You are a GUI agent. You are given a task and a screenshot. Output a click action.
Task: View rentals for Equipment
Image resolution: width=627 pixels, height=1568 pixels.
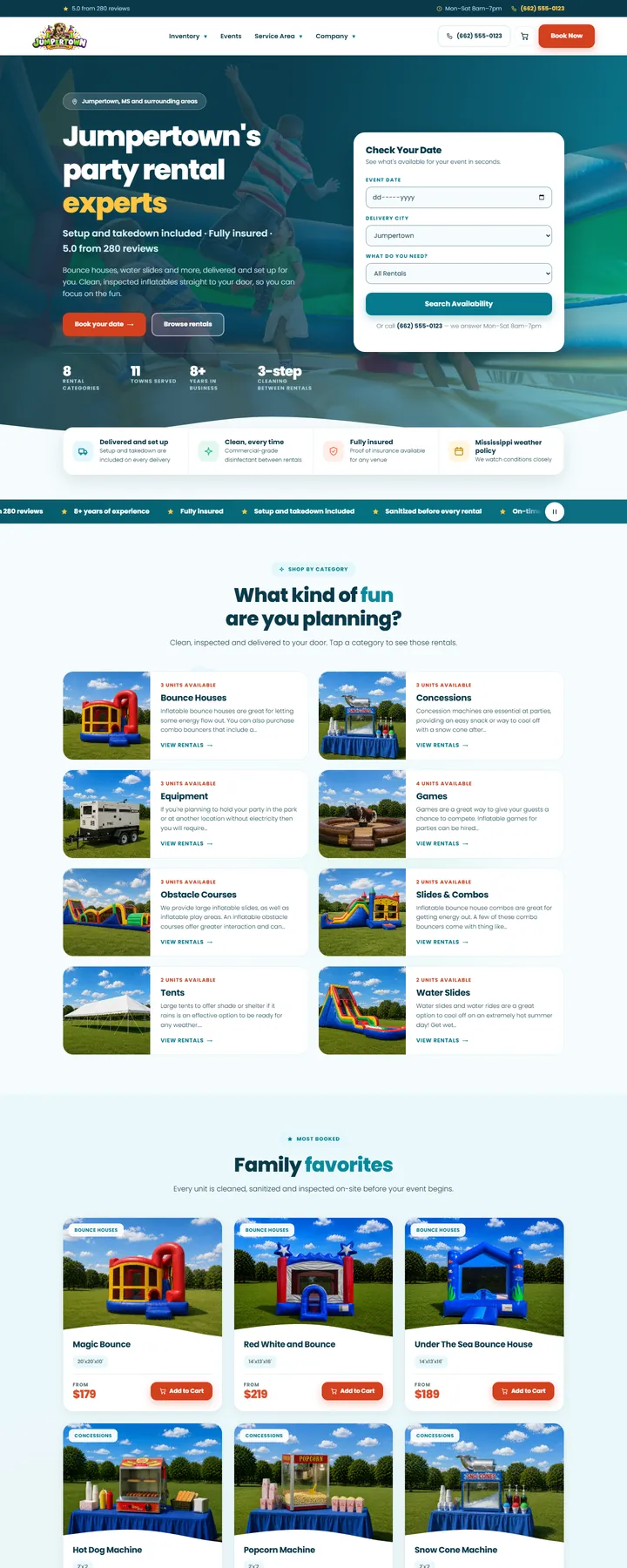pyautogui.click(x=186, y=843)
